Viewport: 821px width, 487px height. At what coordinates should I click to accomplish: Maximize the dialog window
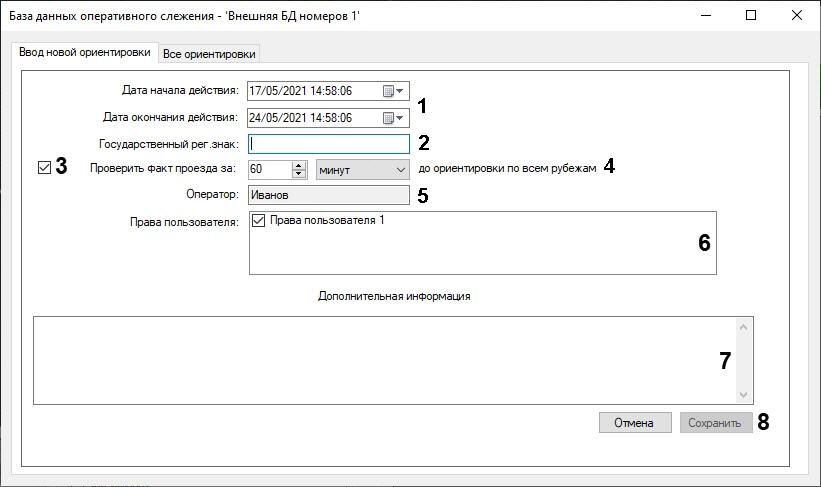(751, 16)
